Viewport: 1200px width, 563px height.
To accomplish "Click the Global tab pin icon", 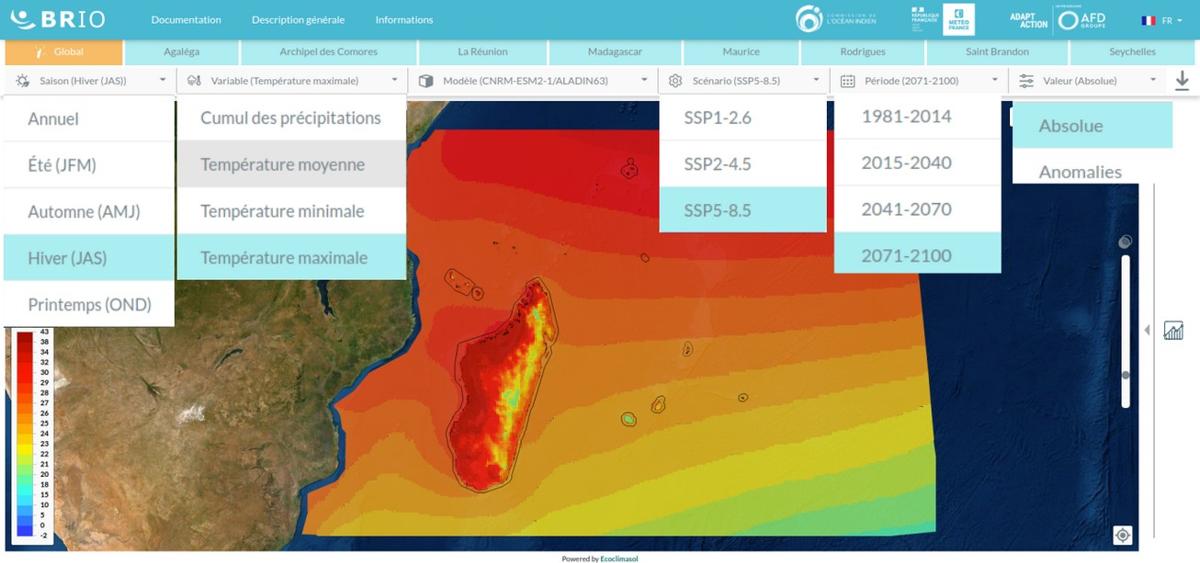I will tap(39, 51).
